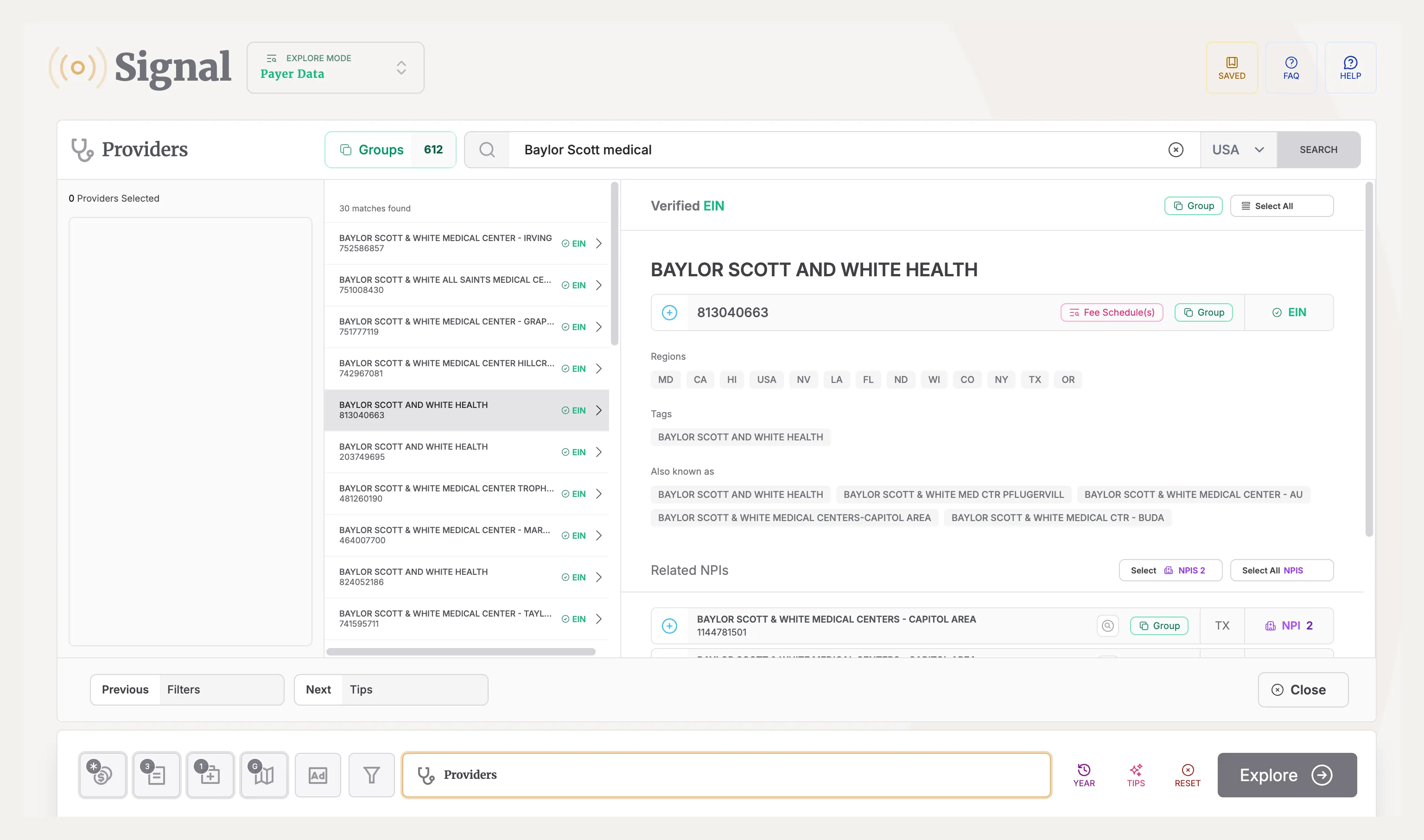This screenshot has height=840, width=1424.
Task: Open the SAVED panel icon
Action: pyautogui.click(x=1232, y=67)
